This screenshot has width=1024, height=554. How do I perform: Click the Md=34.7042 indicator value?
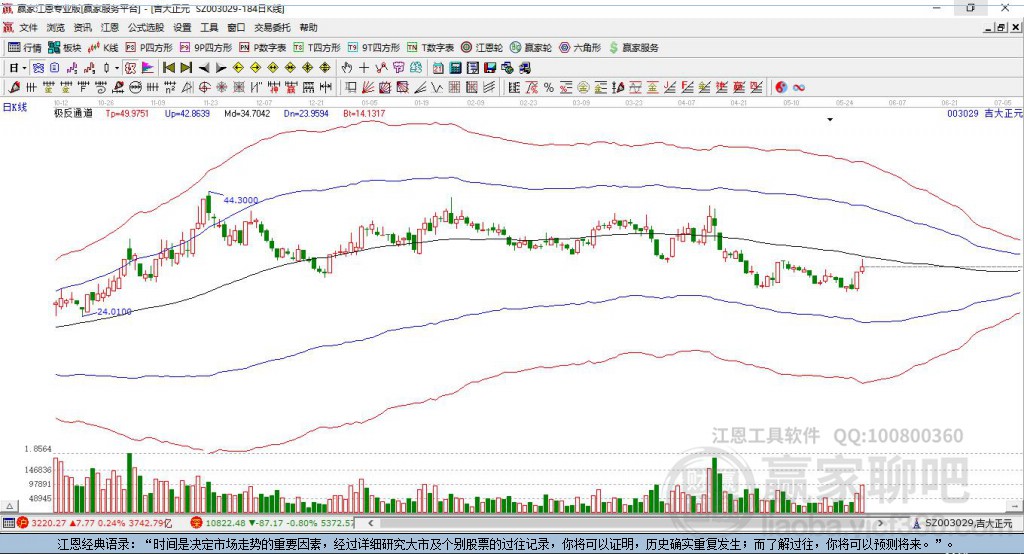[247, 113]
